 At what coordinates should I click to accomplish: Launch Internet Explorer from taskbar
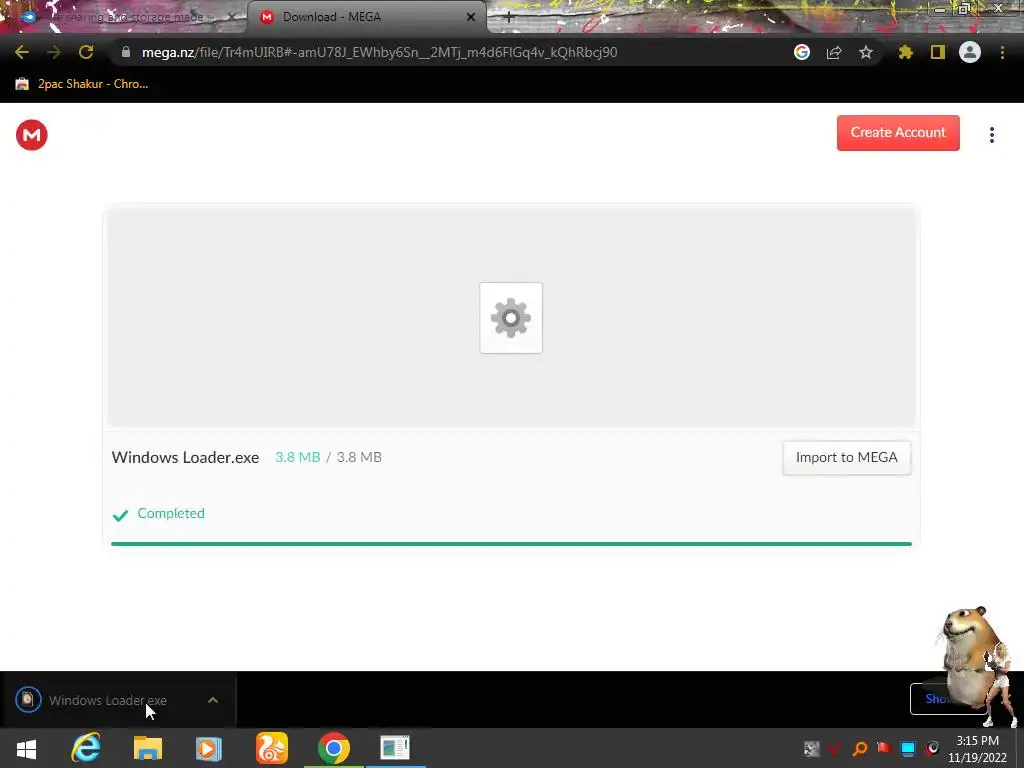[86, 748]
